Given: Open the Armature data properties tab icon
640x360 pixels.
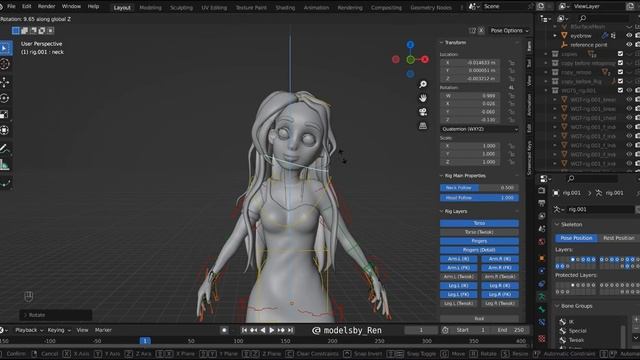Looking at the screenshot, I should pos(542,297).
